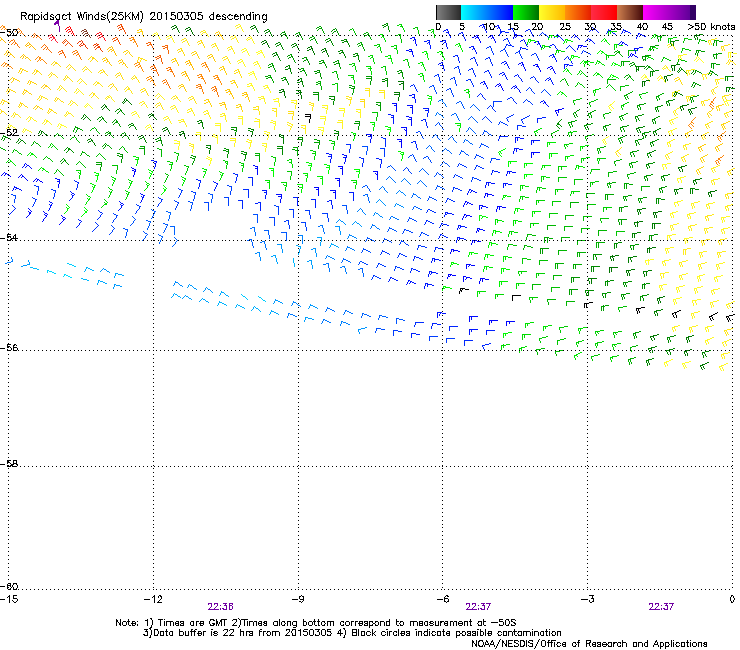Click the 'NOAA/NESDIS/Office of Research and Applications' credit
This screenshot has width=740, height=650.
point(589,644)
